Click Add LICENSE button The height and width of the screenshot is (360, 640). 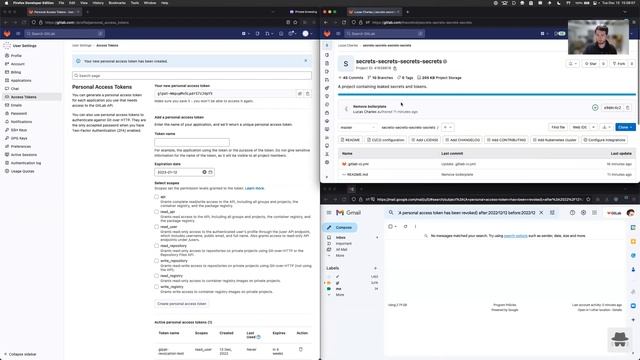[424, 140]
